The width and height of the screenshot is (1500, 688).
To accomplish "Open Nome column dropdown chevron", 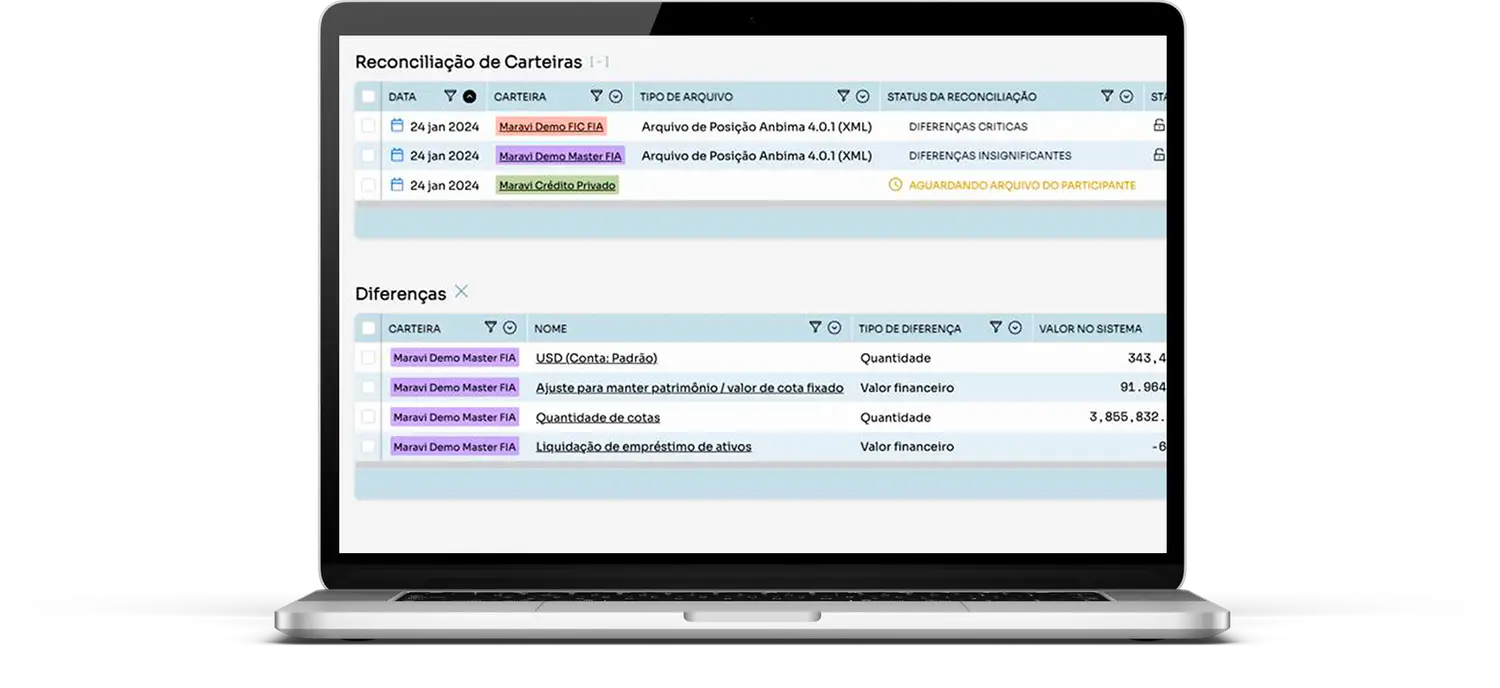I will pos(835,328).
